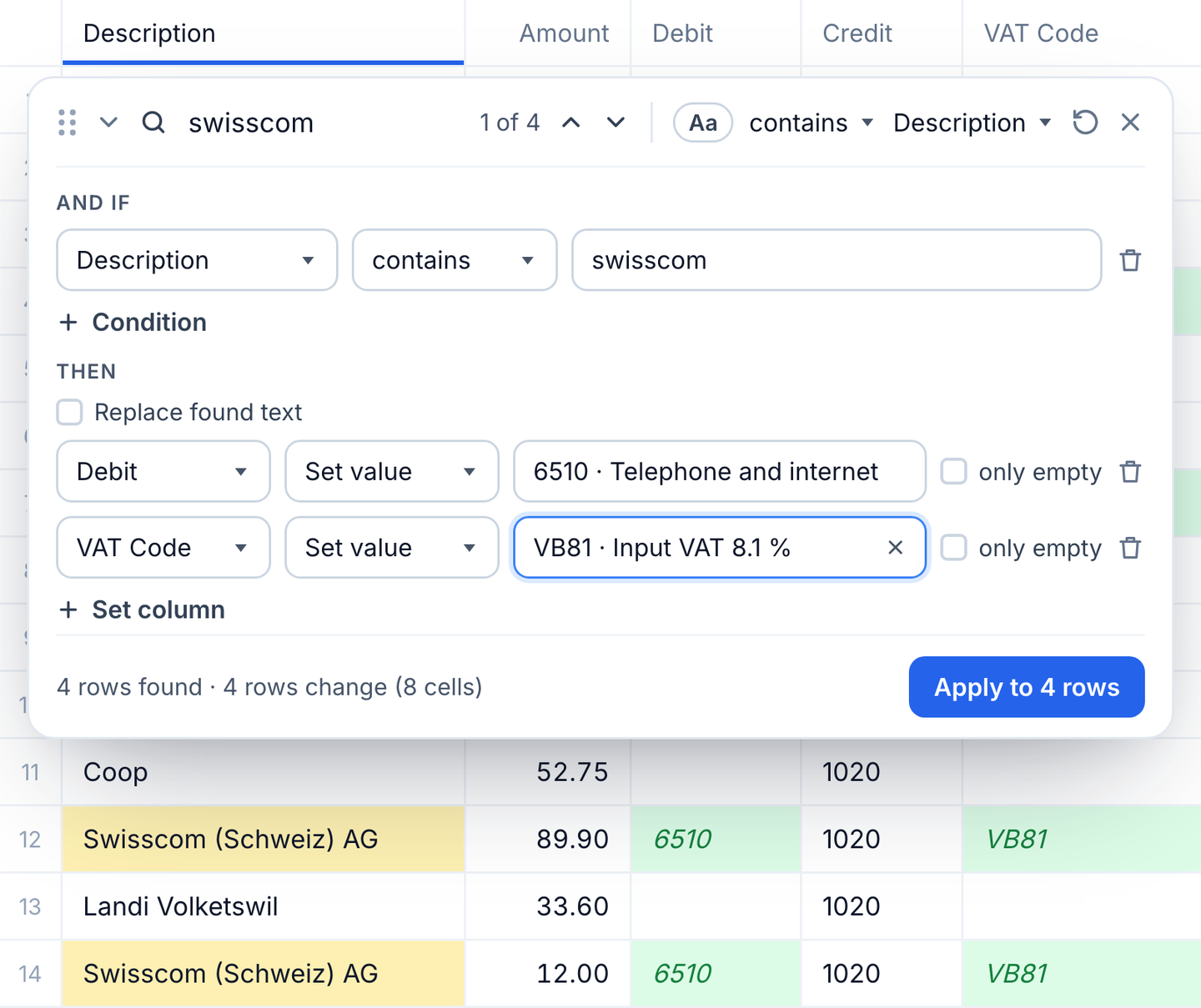Viewport: 1201px width, 1008px height.
Task: Go to previous match with up arrow
Action: (x=571, y=123)
